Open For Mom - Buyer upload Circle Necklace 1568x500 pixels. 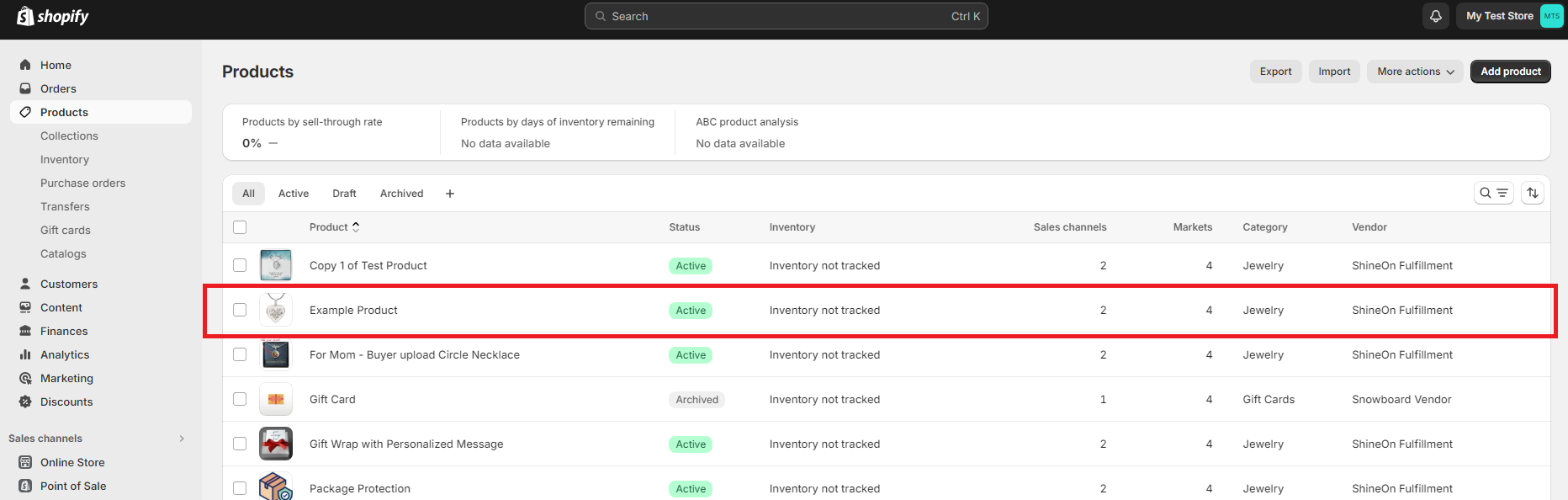(x=415, y=354)
